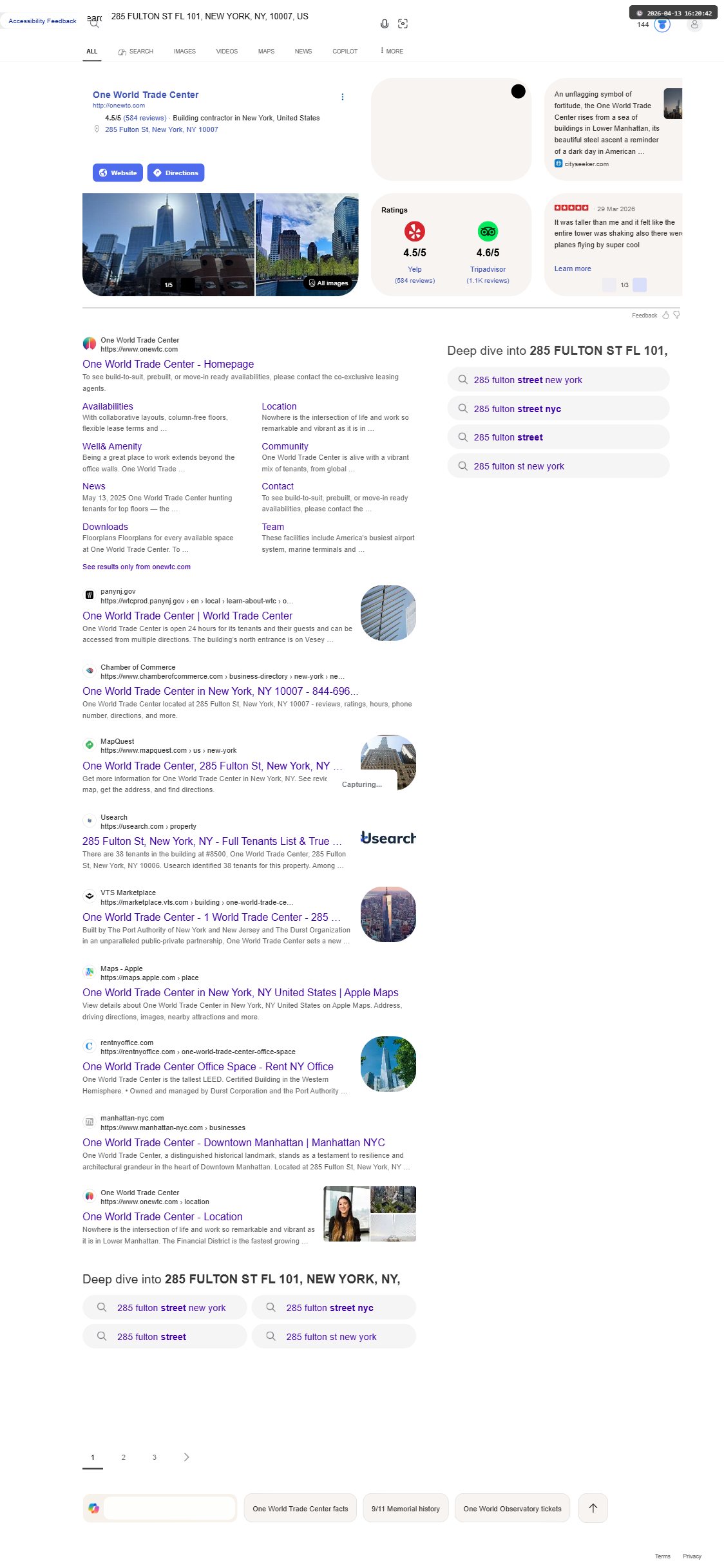Click the black dot on map card
Viewport: 724px width, 1568px height.
(518, 91)
